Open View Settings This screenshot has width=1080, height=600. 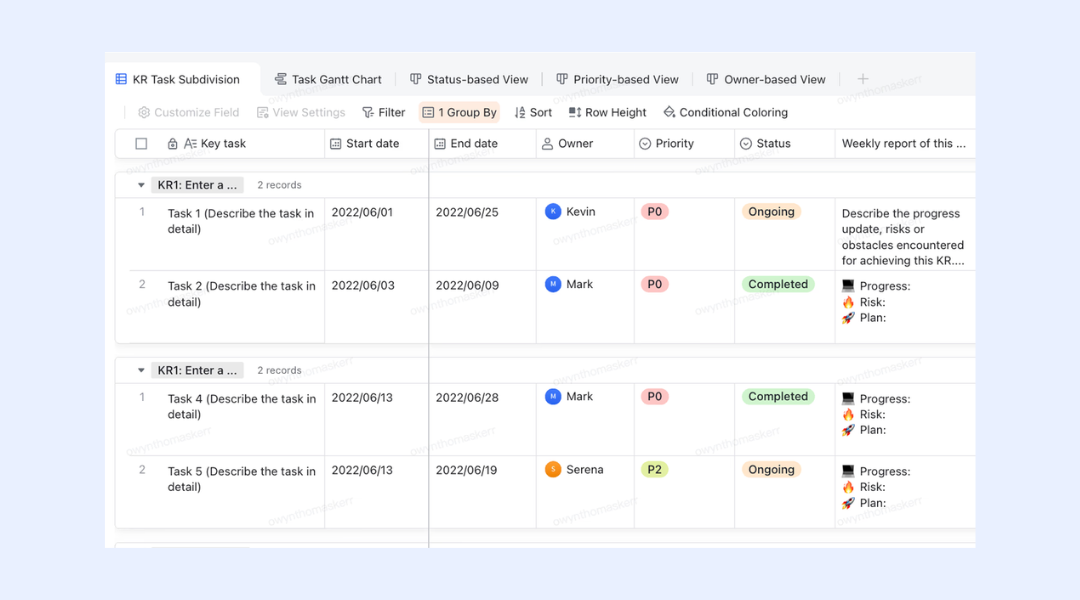pos(300,112)
